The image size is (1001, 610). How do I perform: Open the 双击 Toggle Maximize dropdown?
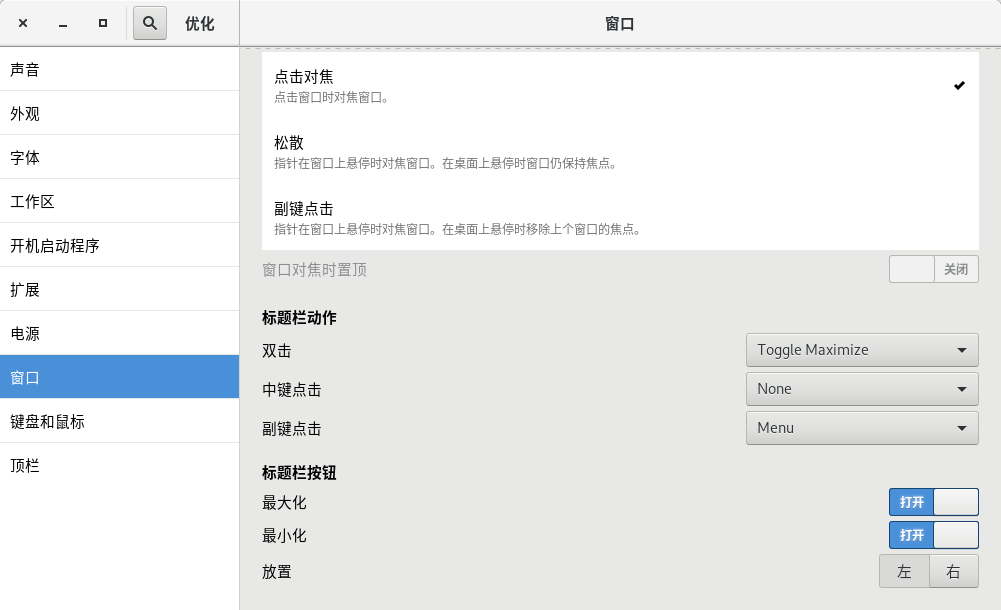click(861, 350)
